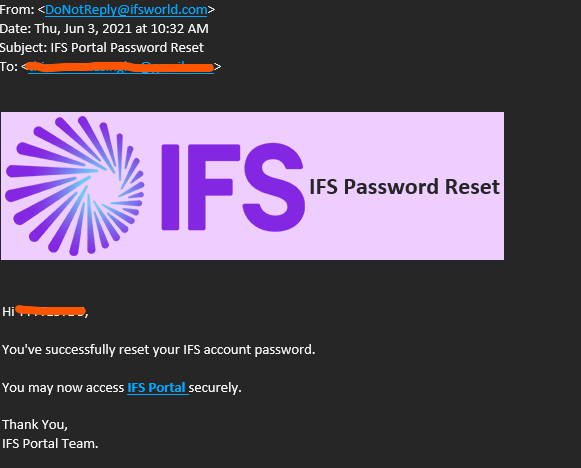
Task: Click the You may now access text
Action: tap(63, 388)
